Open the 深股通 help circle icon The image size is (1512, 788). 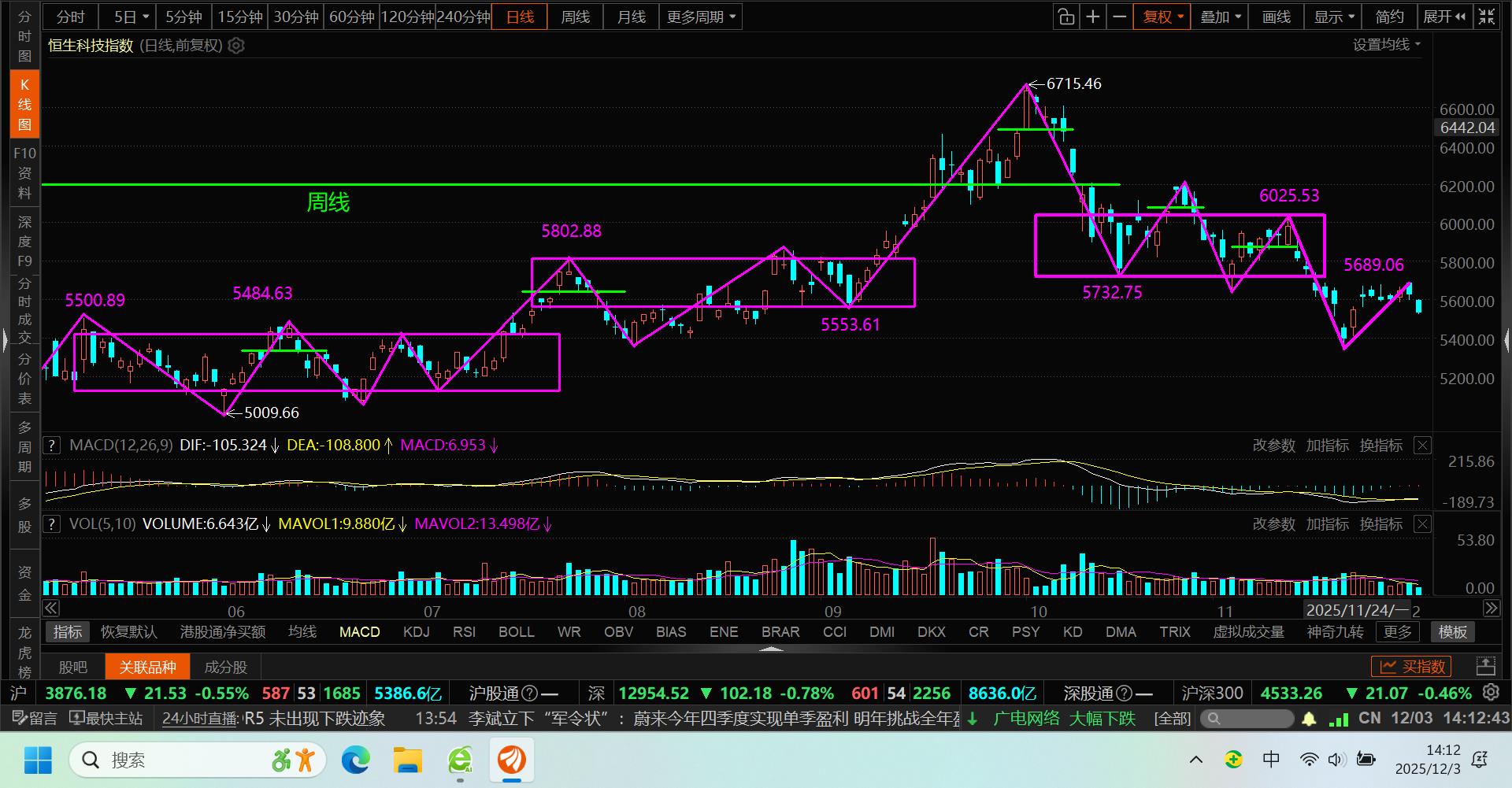(x=1125, y=694)
